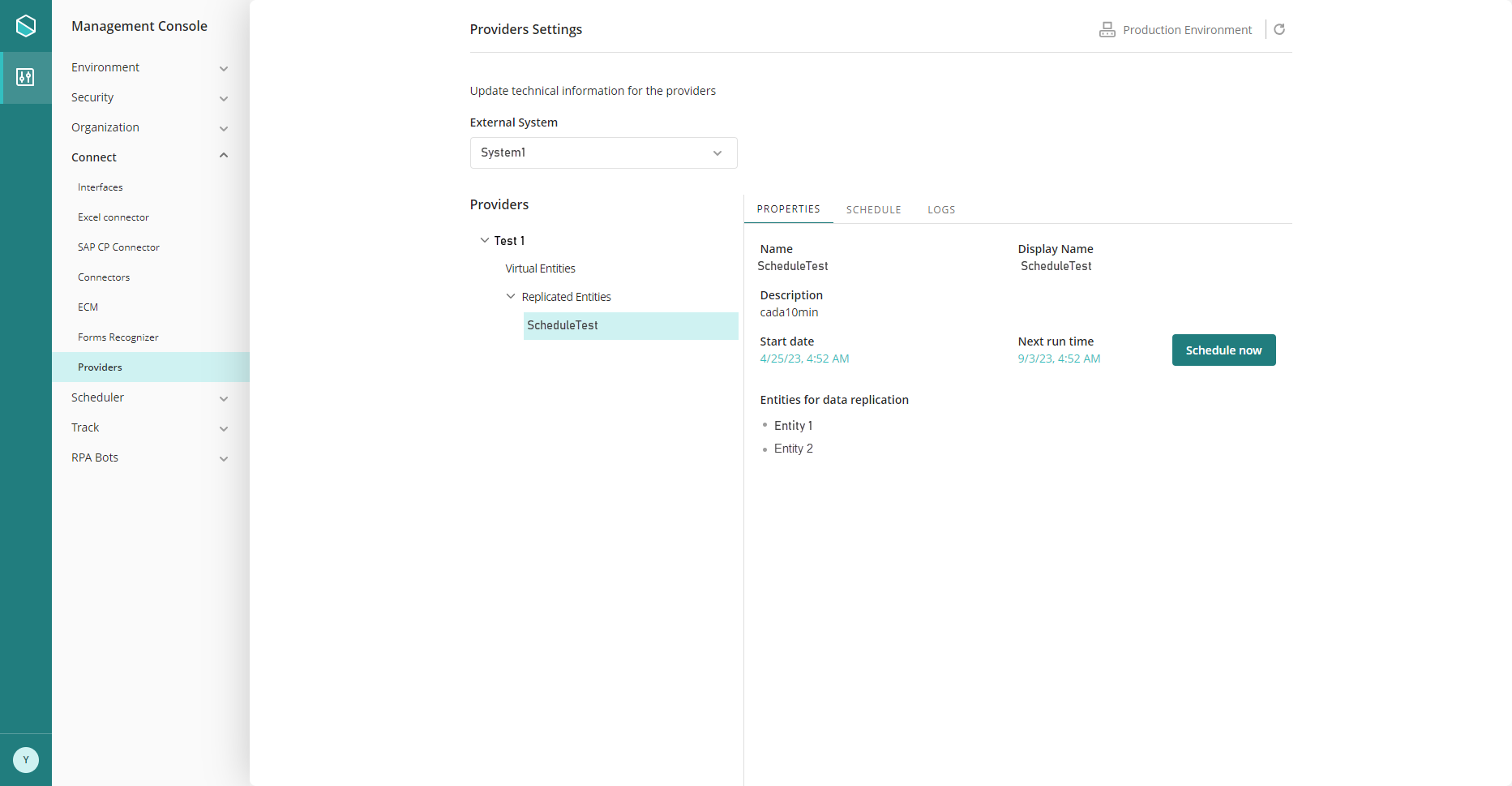
Task: Select ScheduleTest in the providers tree
Action: tap(631, 325)
